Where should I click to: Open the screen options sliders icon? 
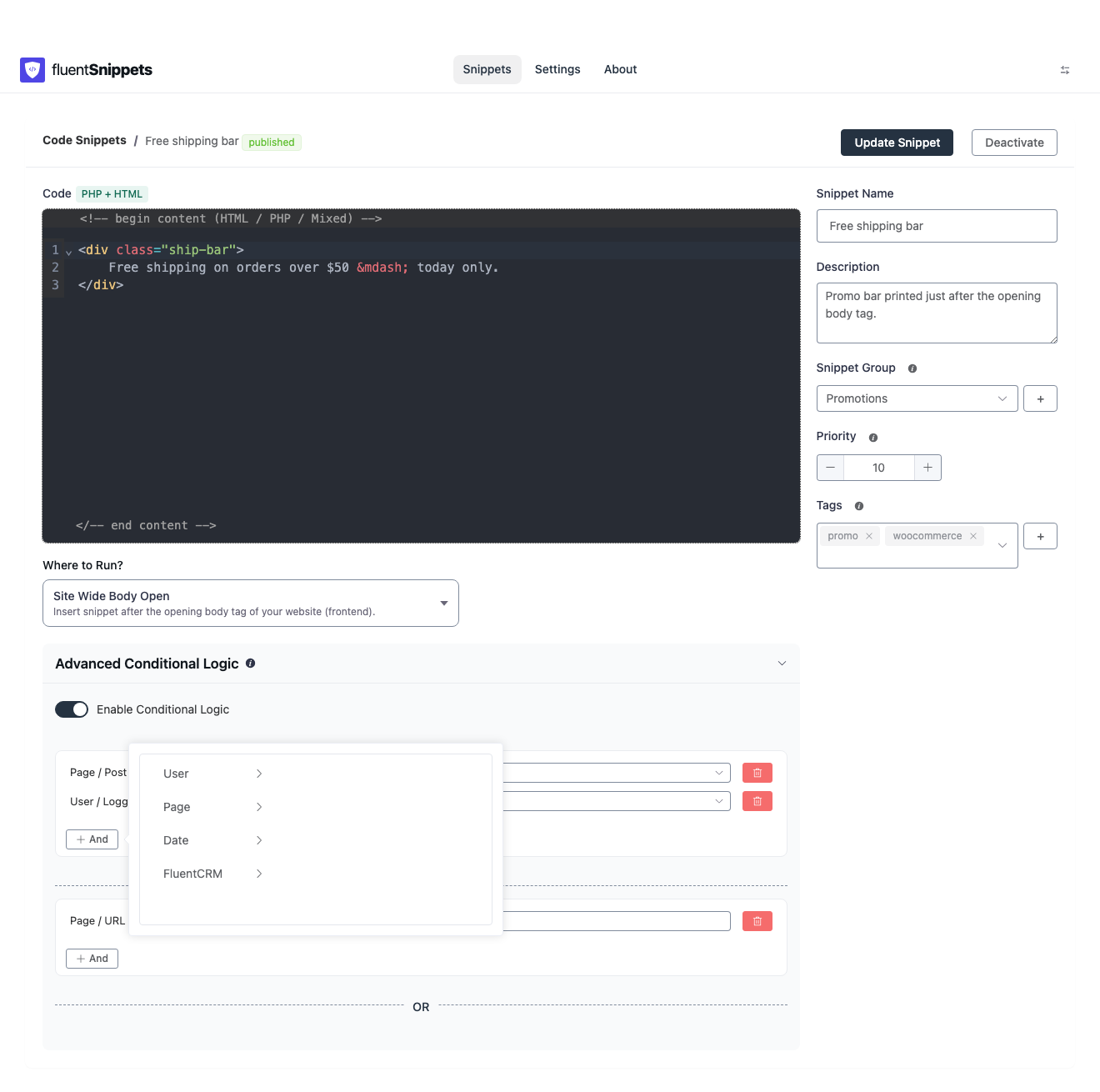(1065, 70)
